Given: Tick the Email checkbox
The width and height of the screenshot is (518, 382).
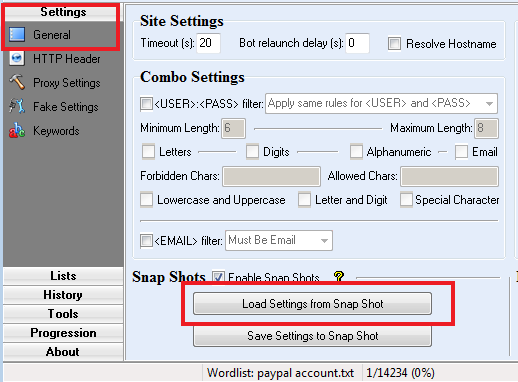Looking at the screenshot, I should tap(461, 152).
